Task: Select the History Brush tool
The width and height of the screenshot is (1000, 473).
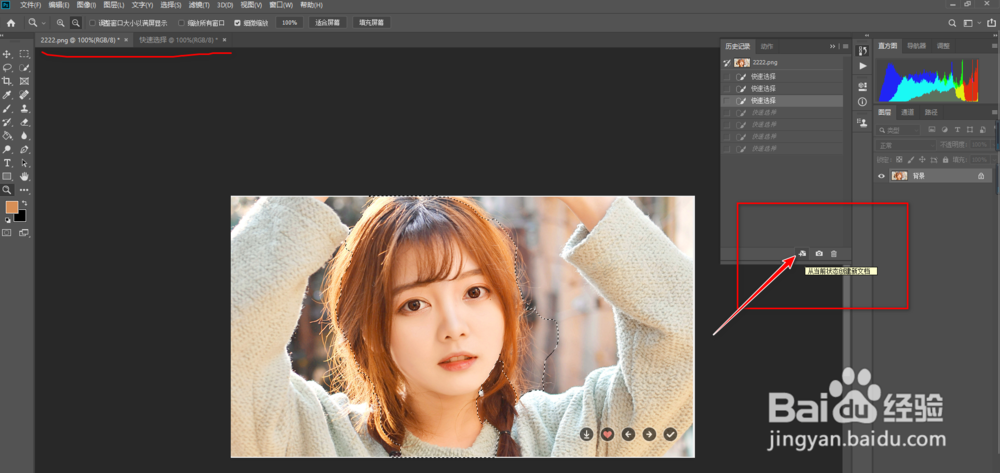Action: 8,122
